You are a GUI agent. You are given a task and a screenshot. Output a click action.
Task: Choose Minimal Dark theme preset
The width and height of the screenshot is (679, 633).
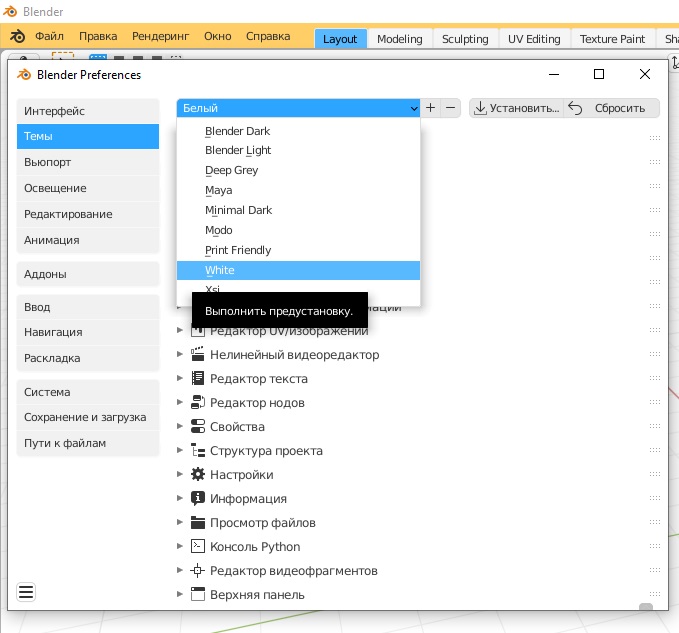pyautogui.click(x=298, y=210)
